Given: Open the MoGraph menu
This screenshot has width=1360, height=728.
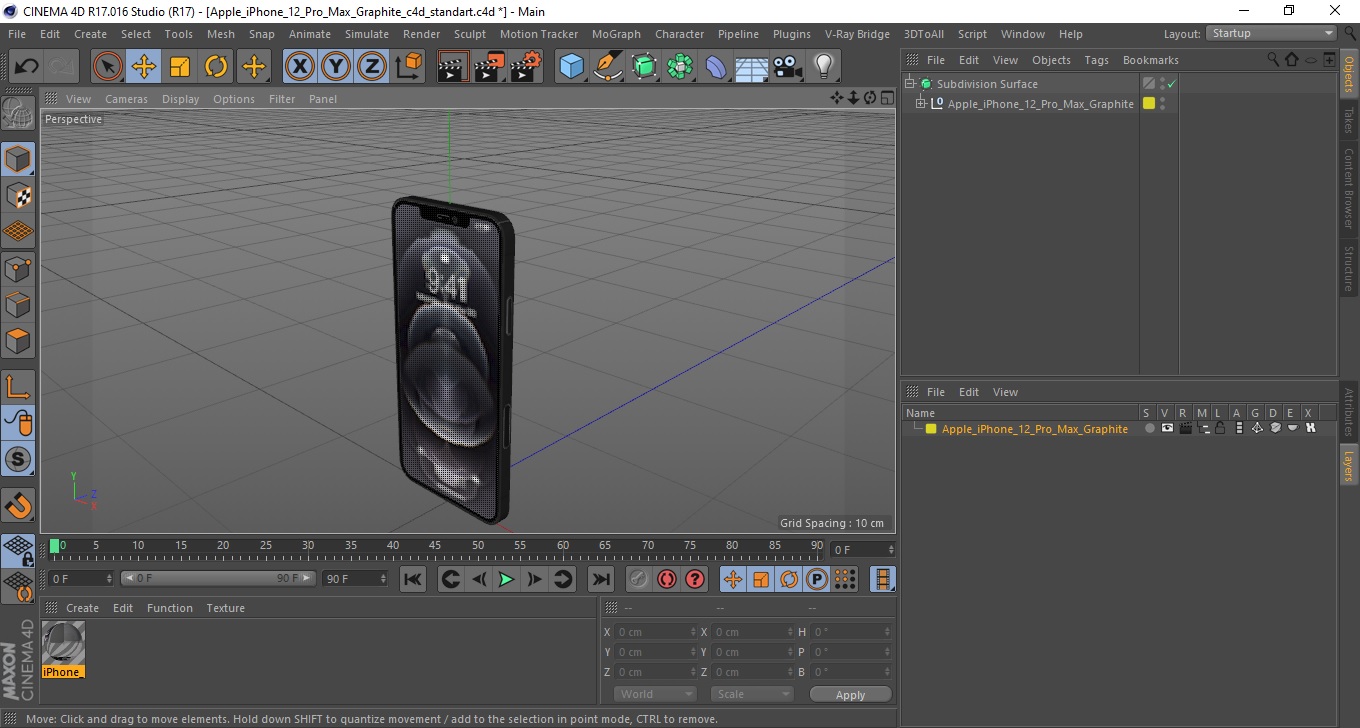Looking at the screenshot, I should point(616,34).
